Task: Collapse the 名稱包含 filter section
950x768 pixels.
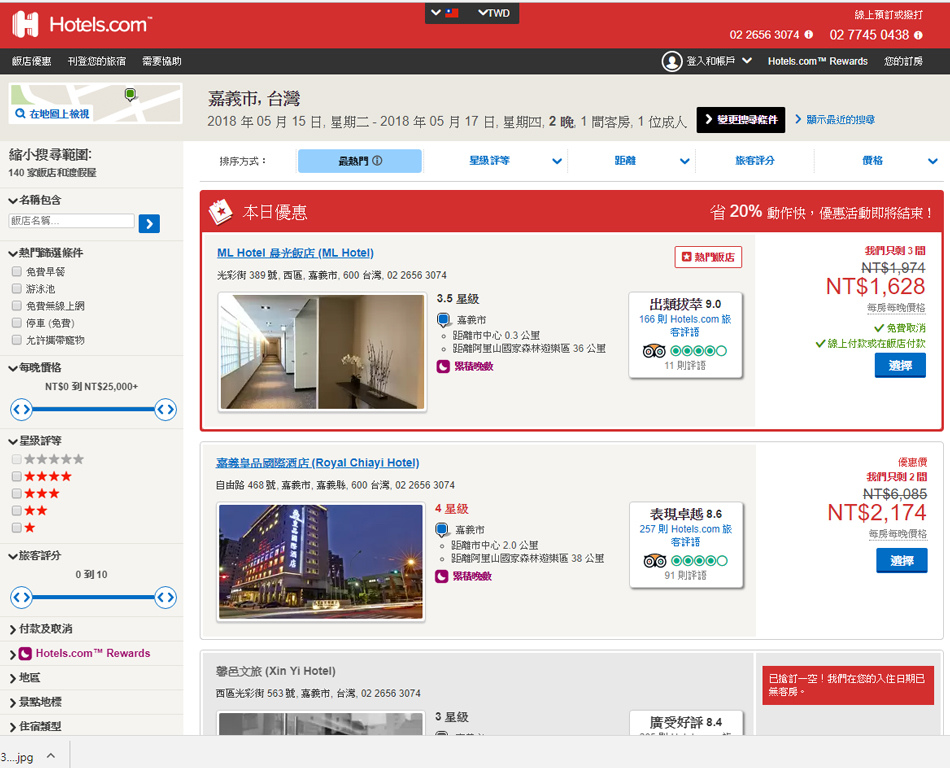Action: click(35, 200)
